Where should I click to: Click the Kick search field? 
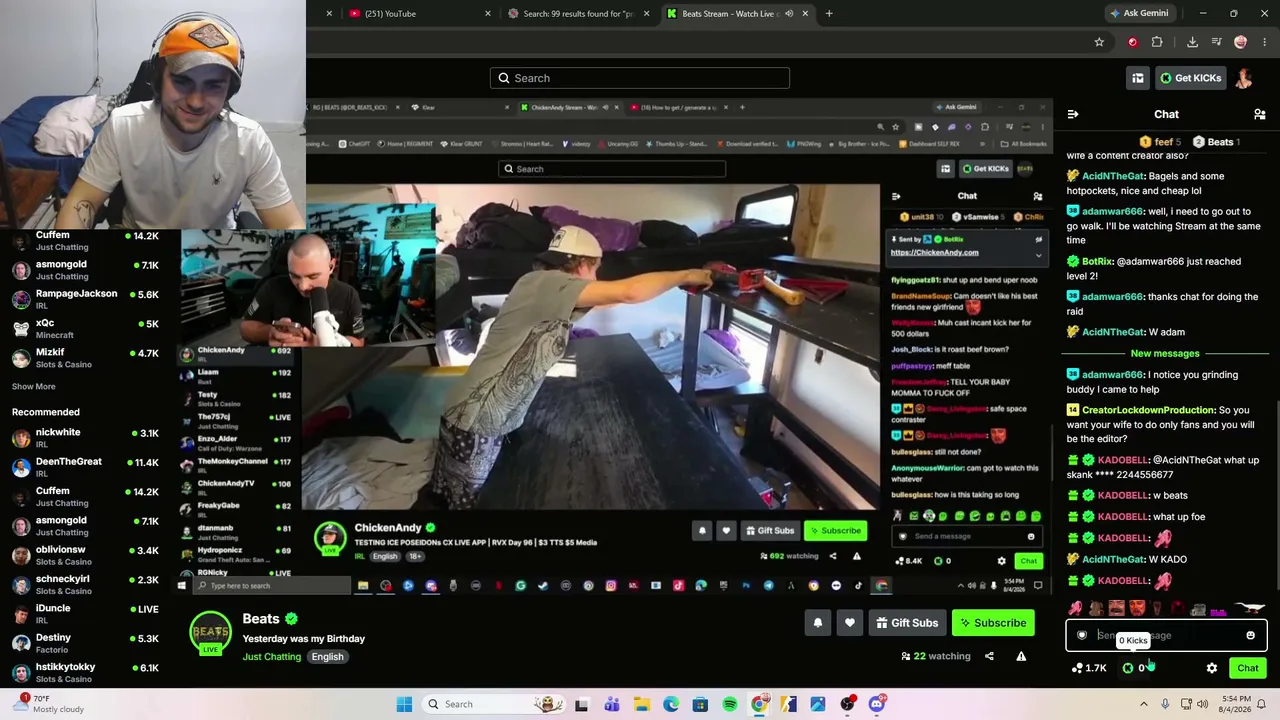640,78
